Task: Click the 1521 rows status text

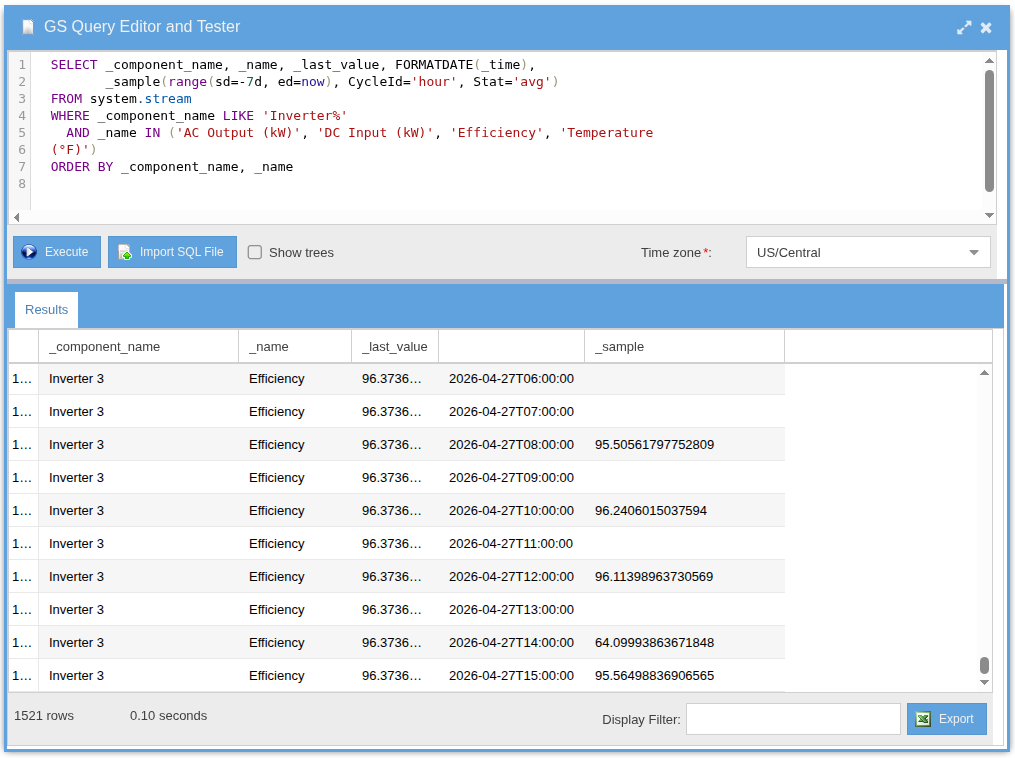Action: click(44, 716)
